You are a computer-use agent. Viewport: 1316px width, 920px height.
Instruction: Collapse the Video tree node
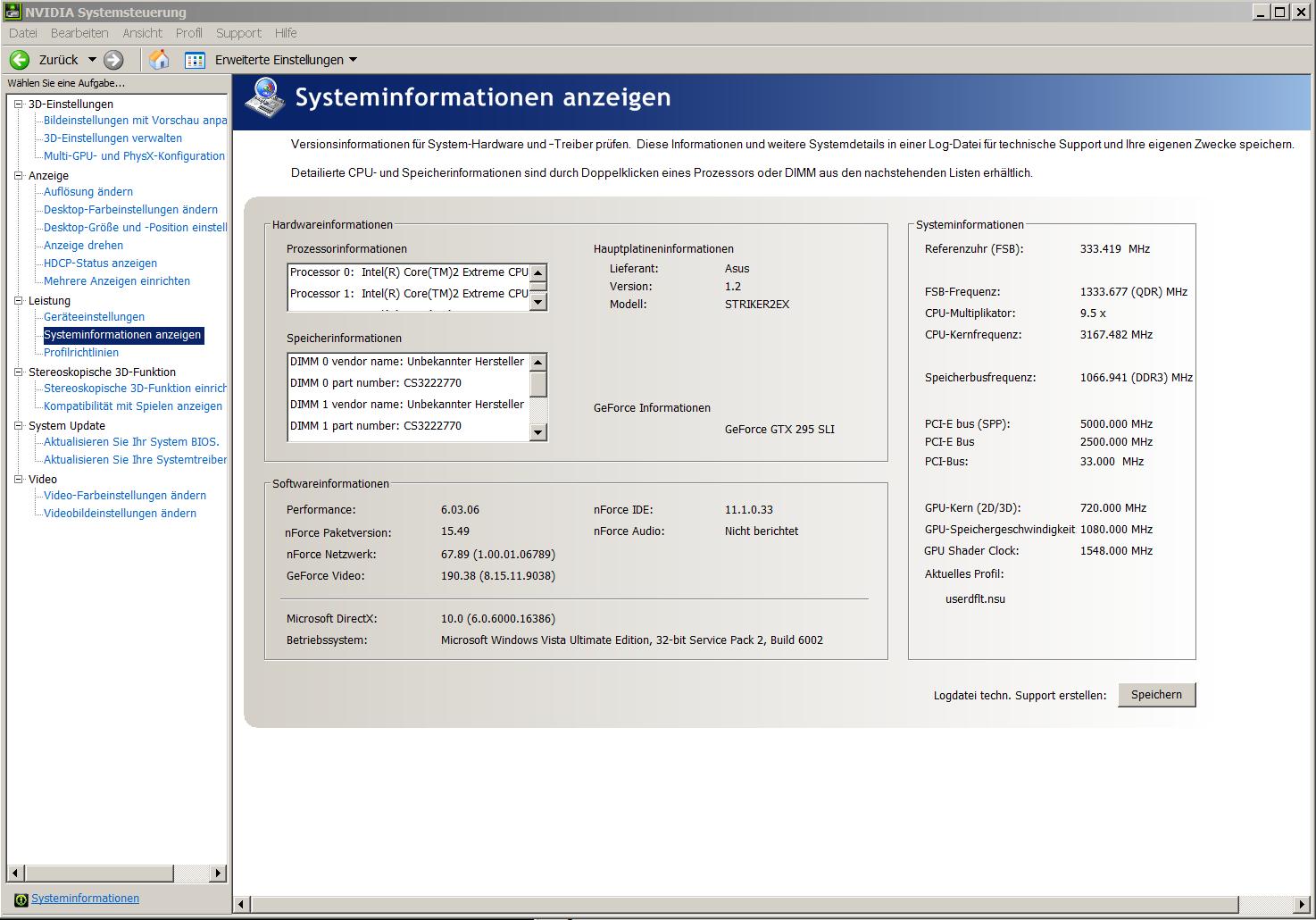point(18,480)
